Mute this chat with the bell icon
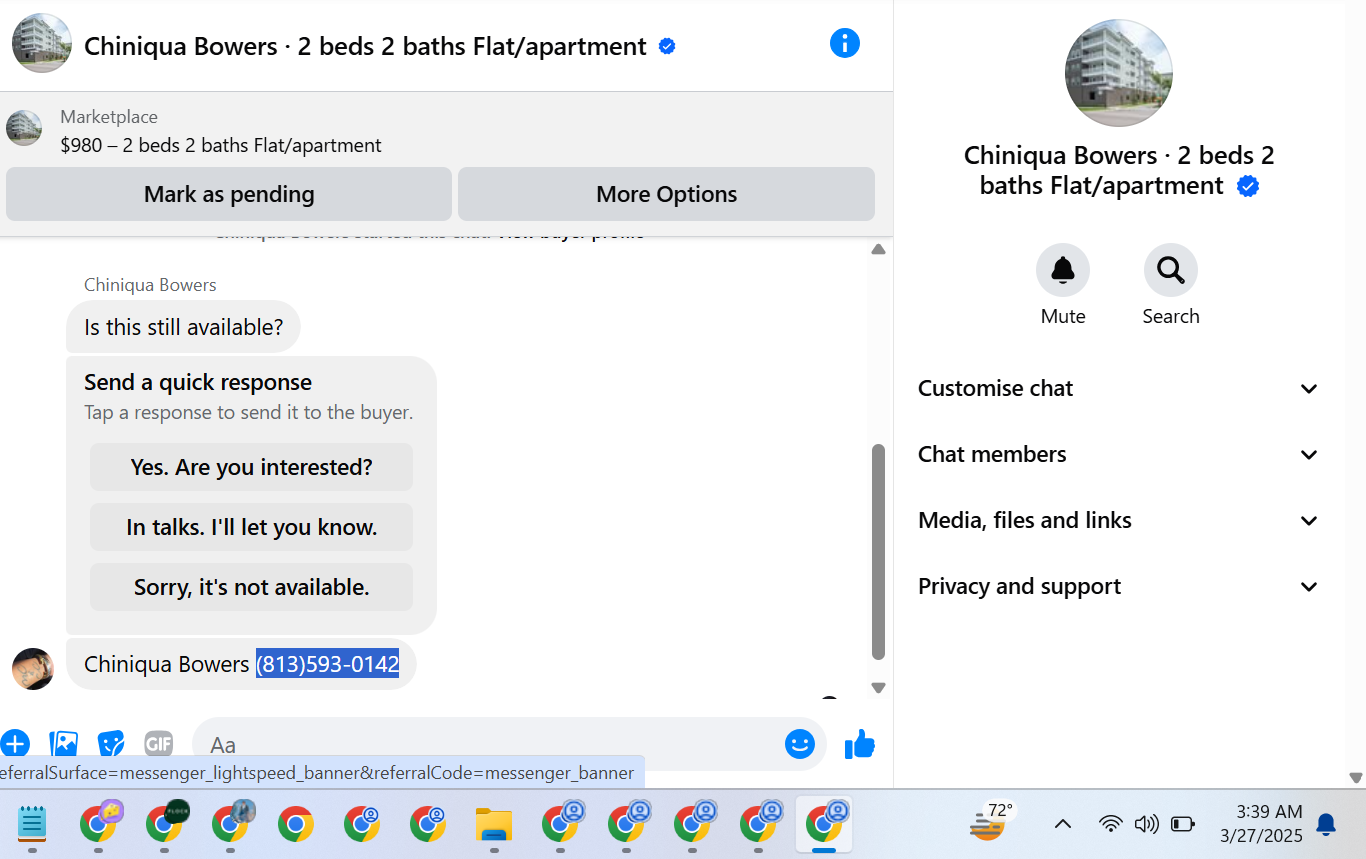 pyautogui.click(x=1062, y=270)
